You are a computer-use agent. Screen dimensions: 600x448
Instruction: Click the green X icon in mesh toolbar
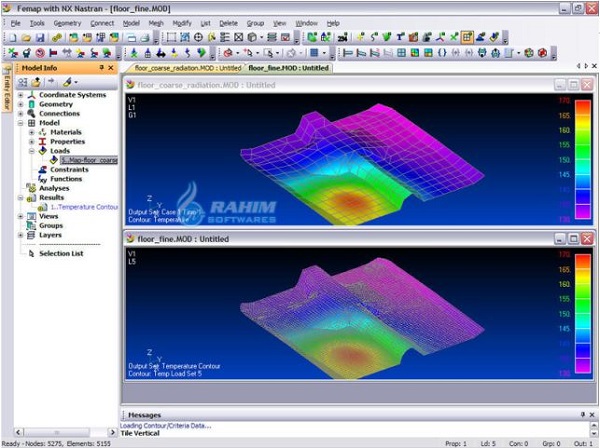(454, 37)
